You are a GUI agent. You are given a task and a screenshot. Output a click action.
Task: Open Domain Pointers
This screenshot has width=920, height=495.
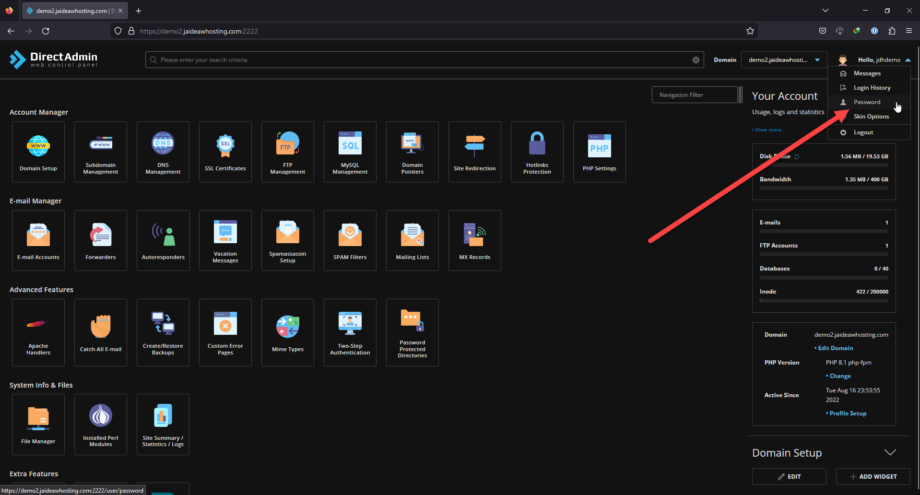click(x=412, y=151)
